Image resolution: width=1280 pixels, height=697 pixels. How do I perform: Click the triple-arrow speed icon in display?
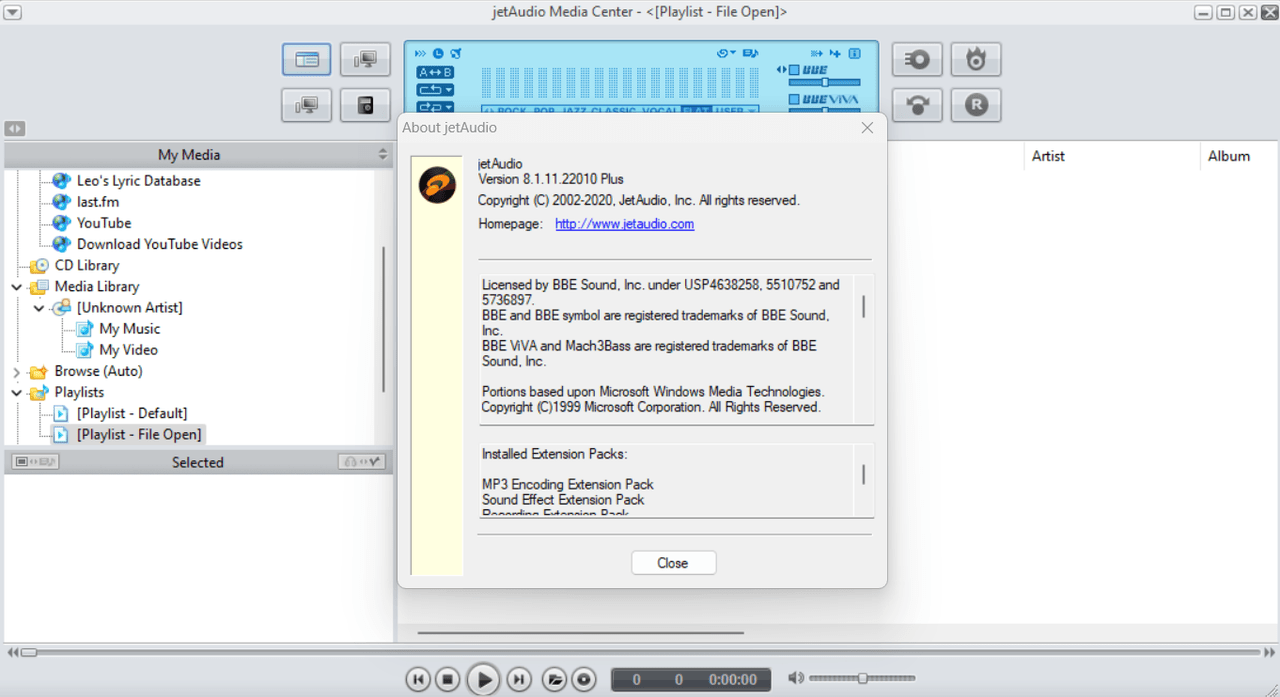coord(420,53)
